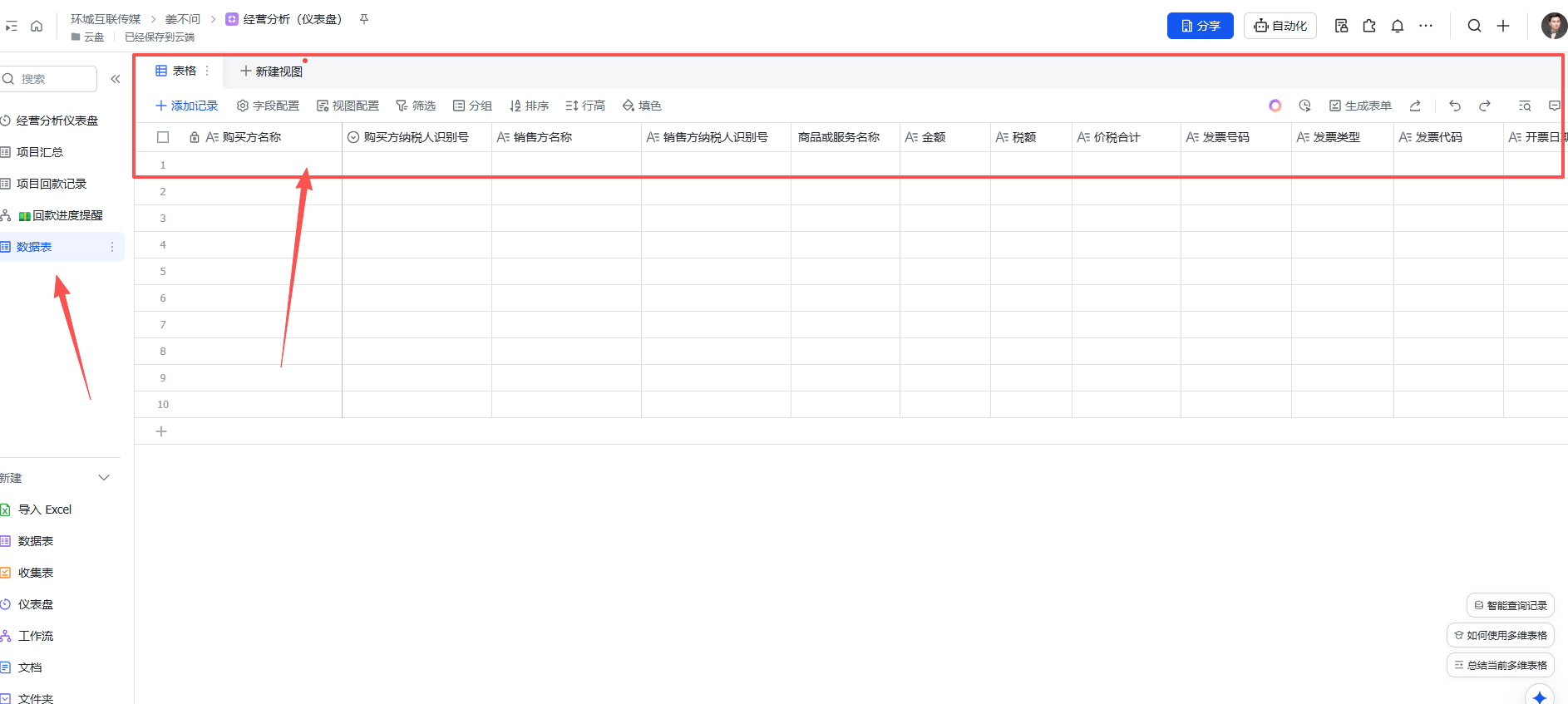Click the redo arrow icon
The image size is (1568, 704).
tap(1484, 106)
